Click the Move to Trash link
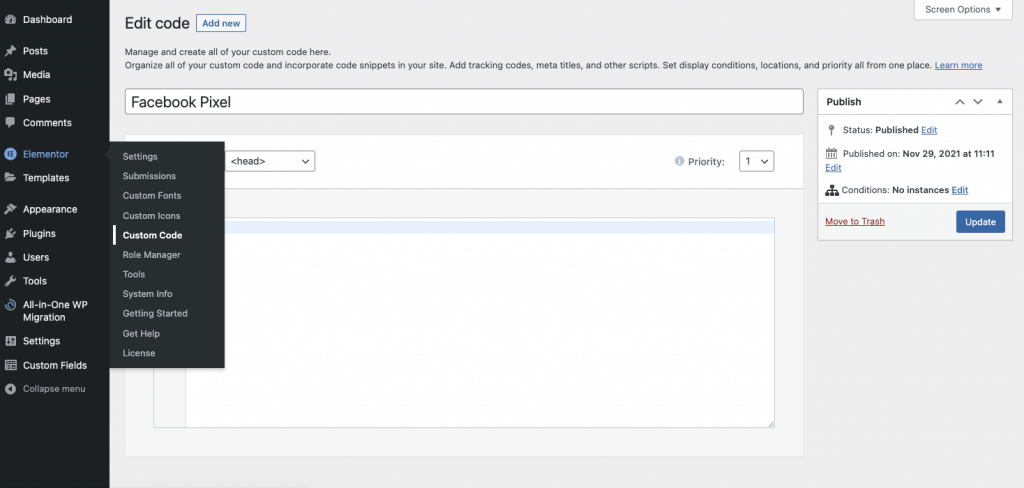 (854, 221)
